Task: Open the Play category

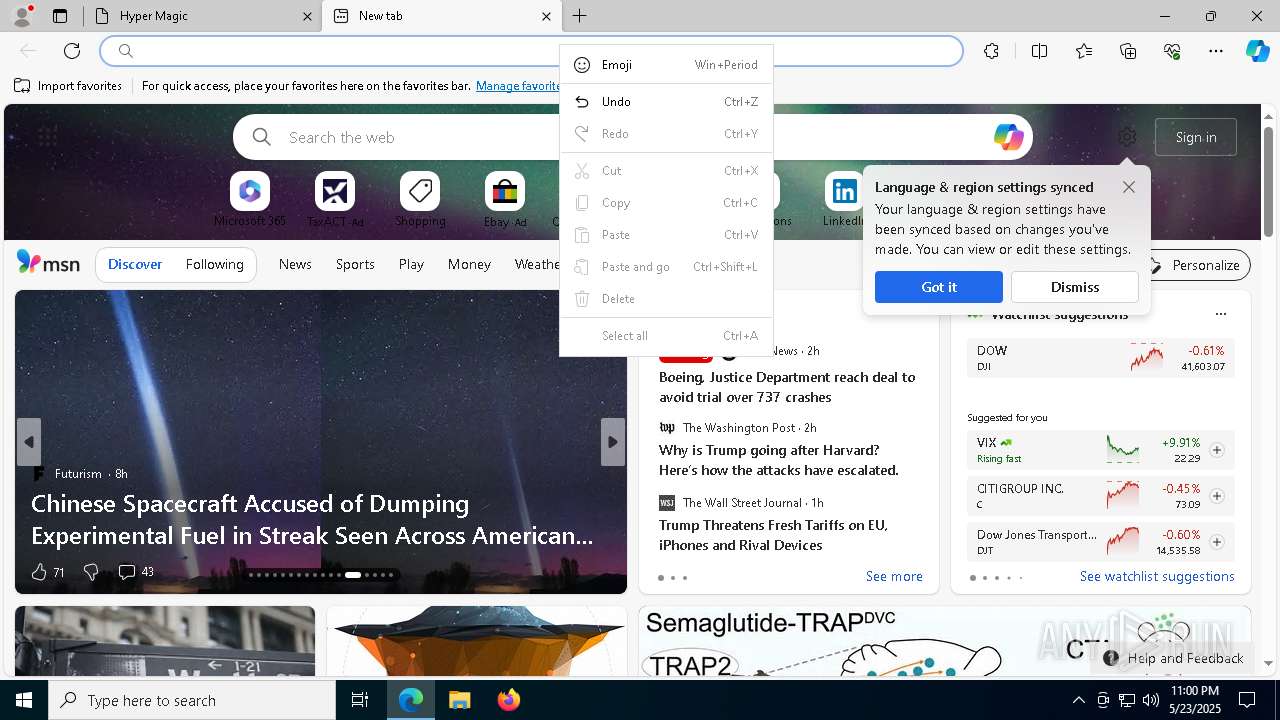Action: click(411, 265)
